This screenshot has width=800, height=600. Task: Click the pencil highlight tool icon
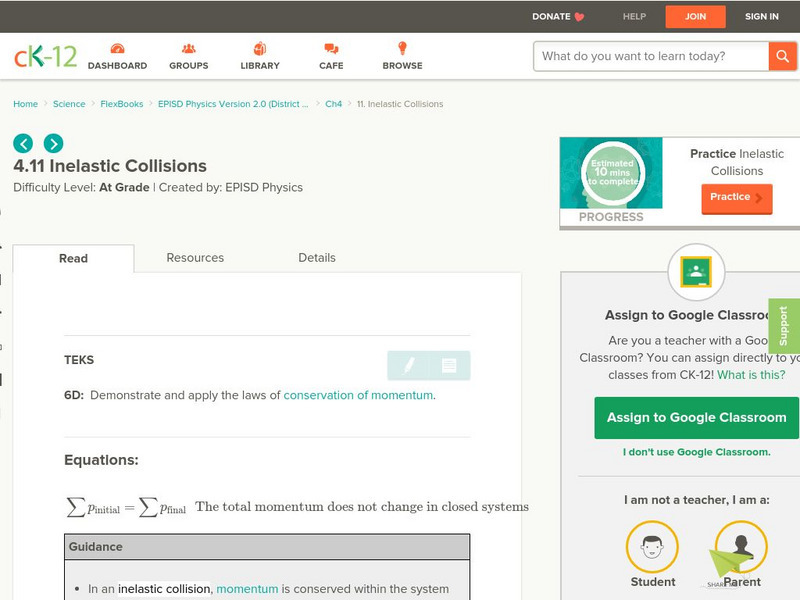click(409, 366)
